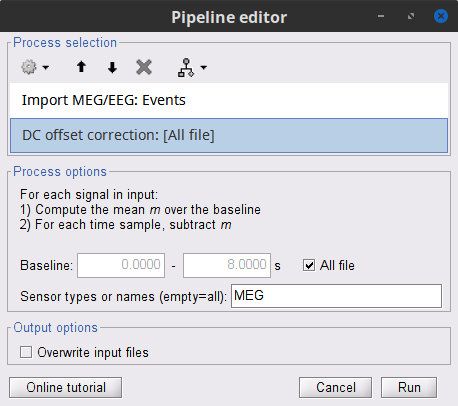This screenshot has width=458, height=406.
Task: Uncheck the All file checkbox
Action: coord(309,266)
